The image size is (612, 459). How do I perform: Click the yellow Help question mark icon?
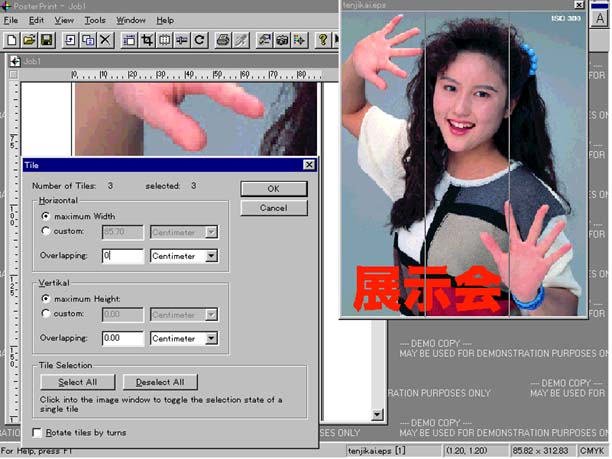click(x=323, y=41)
